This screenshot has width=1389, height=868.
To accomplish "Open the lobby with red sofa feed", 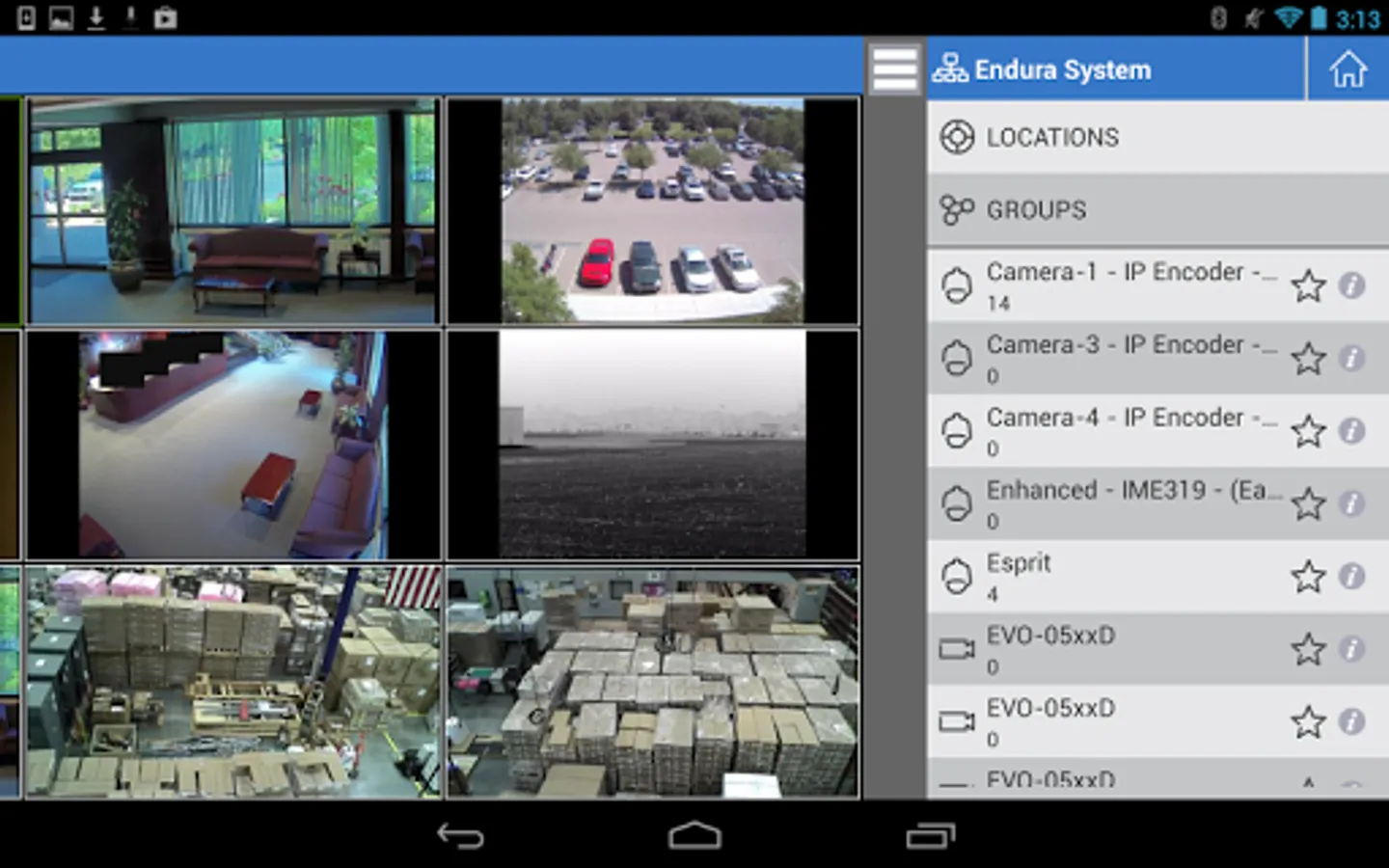I will click(233, 210).
